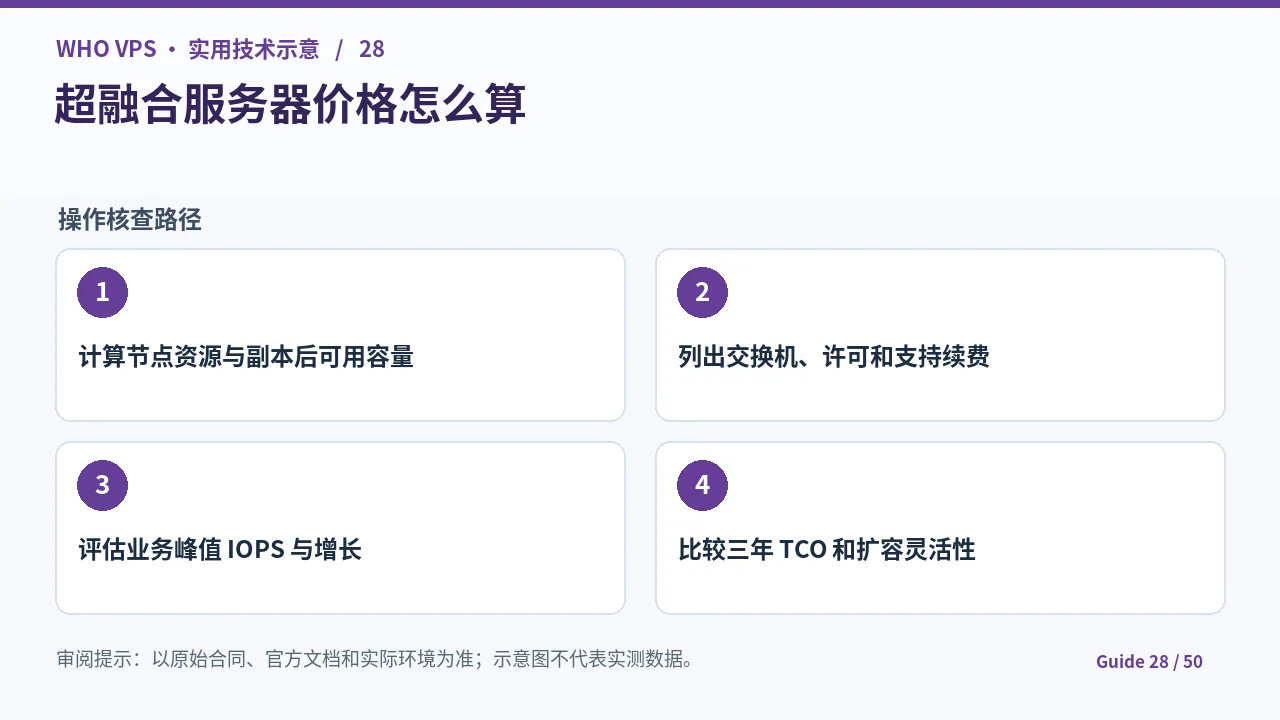This screenshot has width=1280, height=720.
Task: Click the purple step 2 circle
Action: tap(702, 293)
